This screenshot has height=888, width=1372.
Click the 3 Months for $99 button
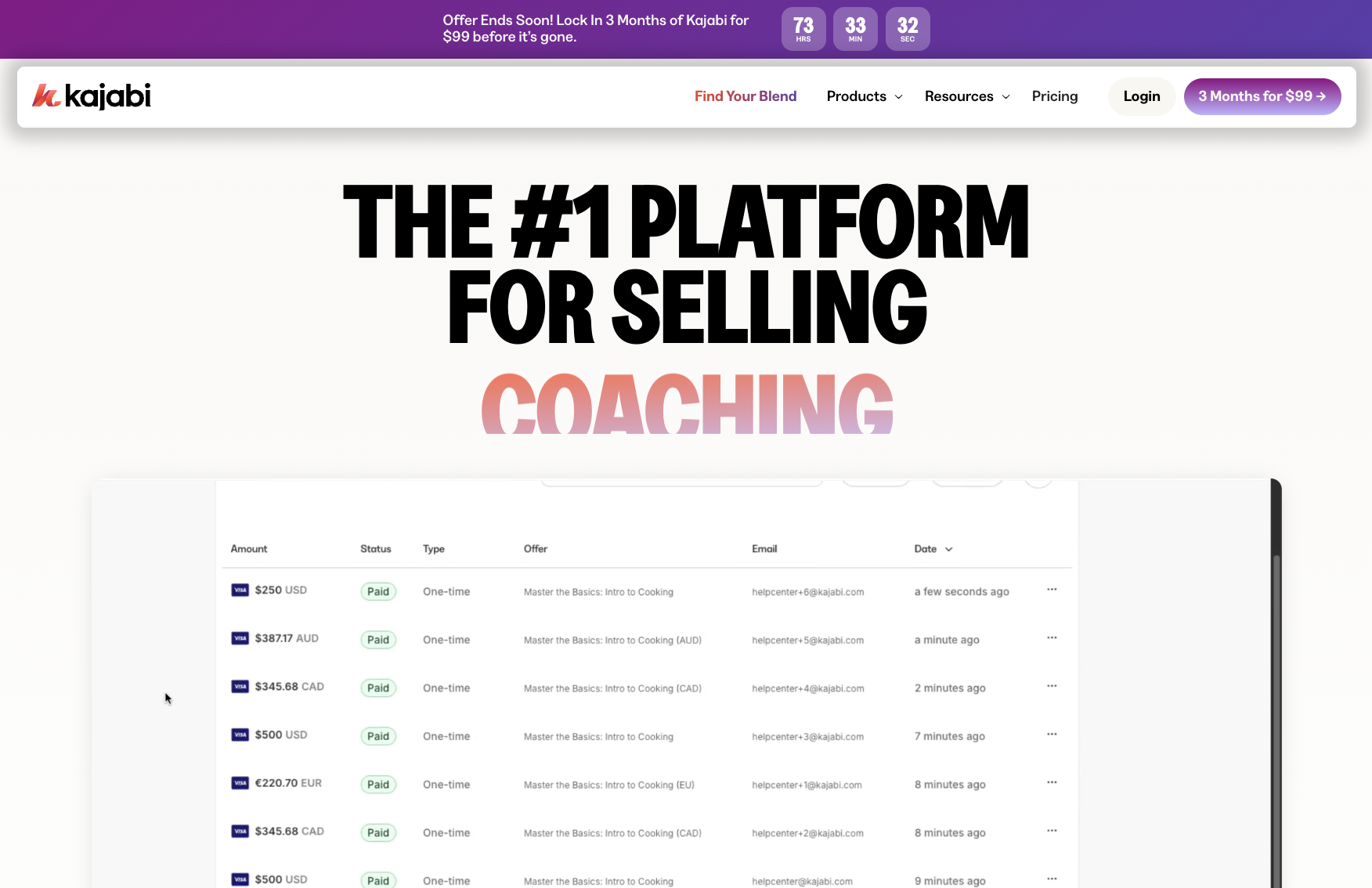[x=1262, y=96]
